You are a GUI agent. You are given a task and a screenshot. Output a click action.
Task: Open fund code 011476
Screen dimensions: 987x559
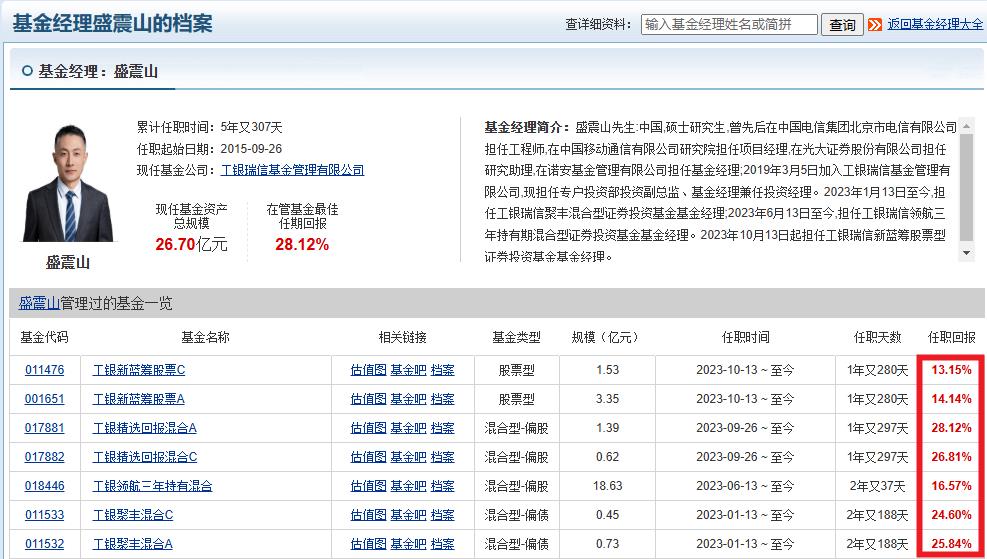[x=45, y=370]
